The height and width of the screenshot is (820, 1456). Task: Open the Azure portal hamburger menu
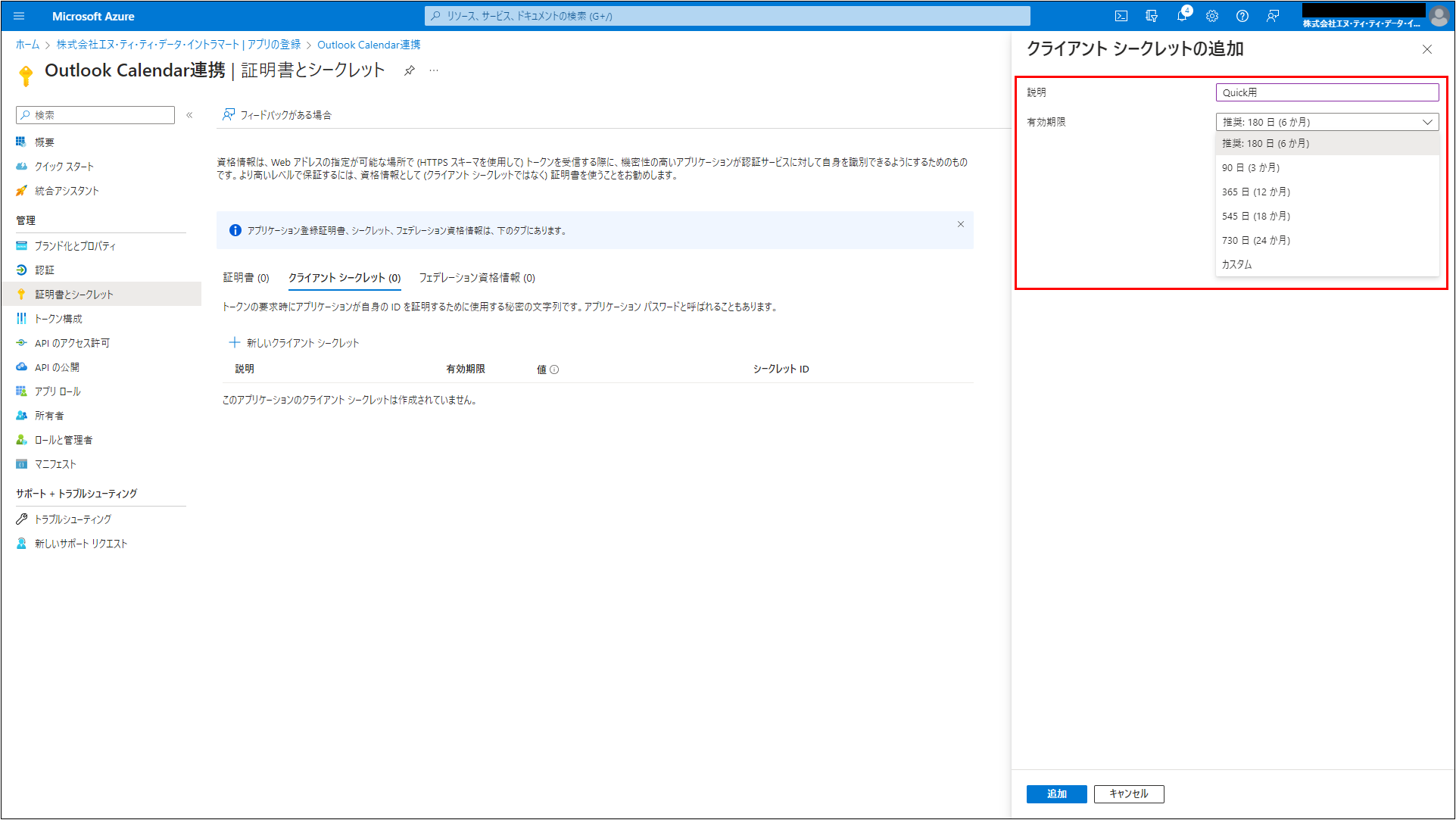click(19, 16)
